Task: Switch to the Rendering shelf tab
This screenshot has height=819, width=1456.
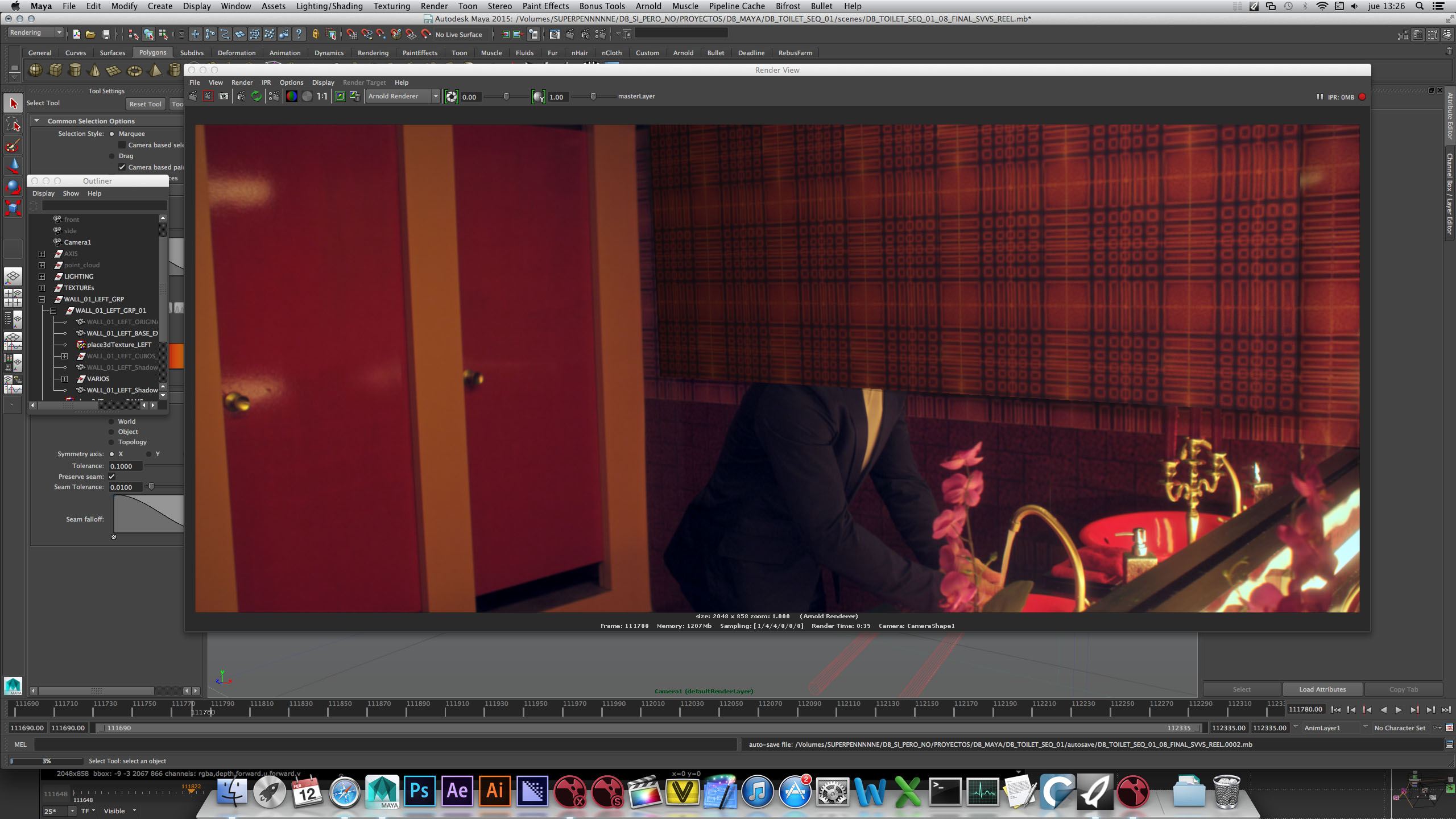Action: 373,53
